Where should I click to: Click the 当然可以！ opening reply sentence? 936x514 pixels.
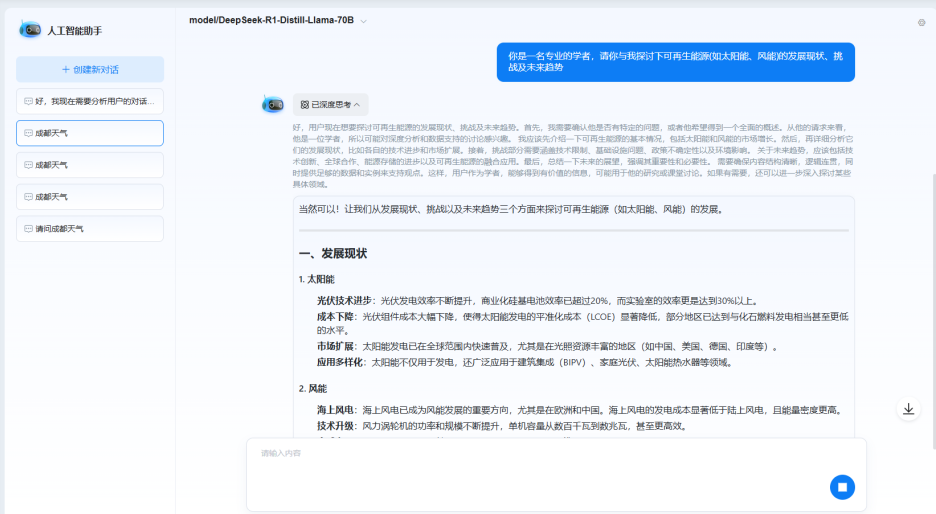click(x=511, y=210)
